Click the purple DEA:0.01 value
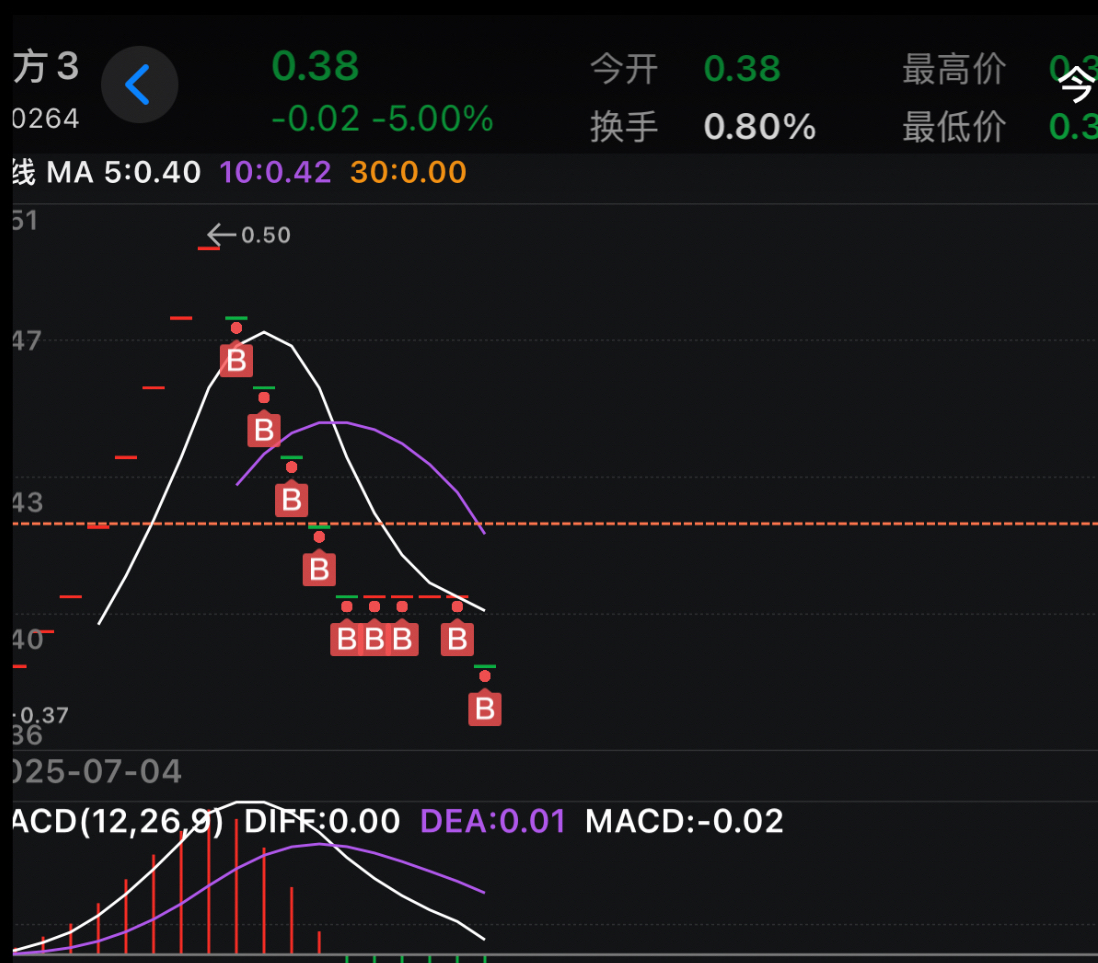 pos(493,821)
